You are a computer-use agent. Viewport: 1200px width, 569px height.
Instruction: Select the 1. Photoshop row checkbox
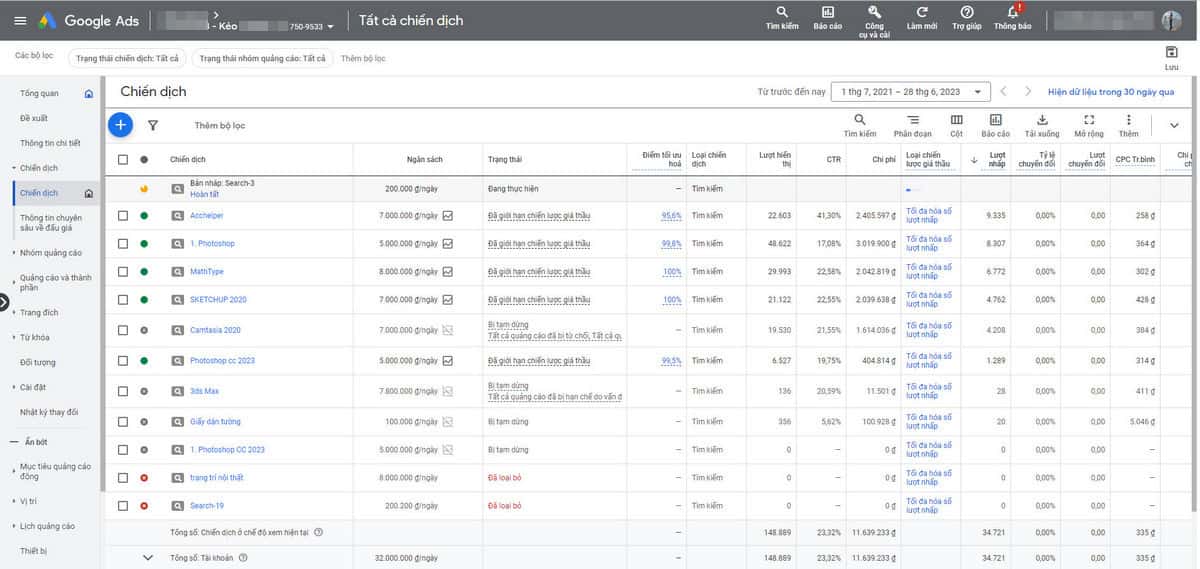tap(123, 243)
